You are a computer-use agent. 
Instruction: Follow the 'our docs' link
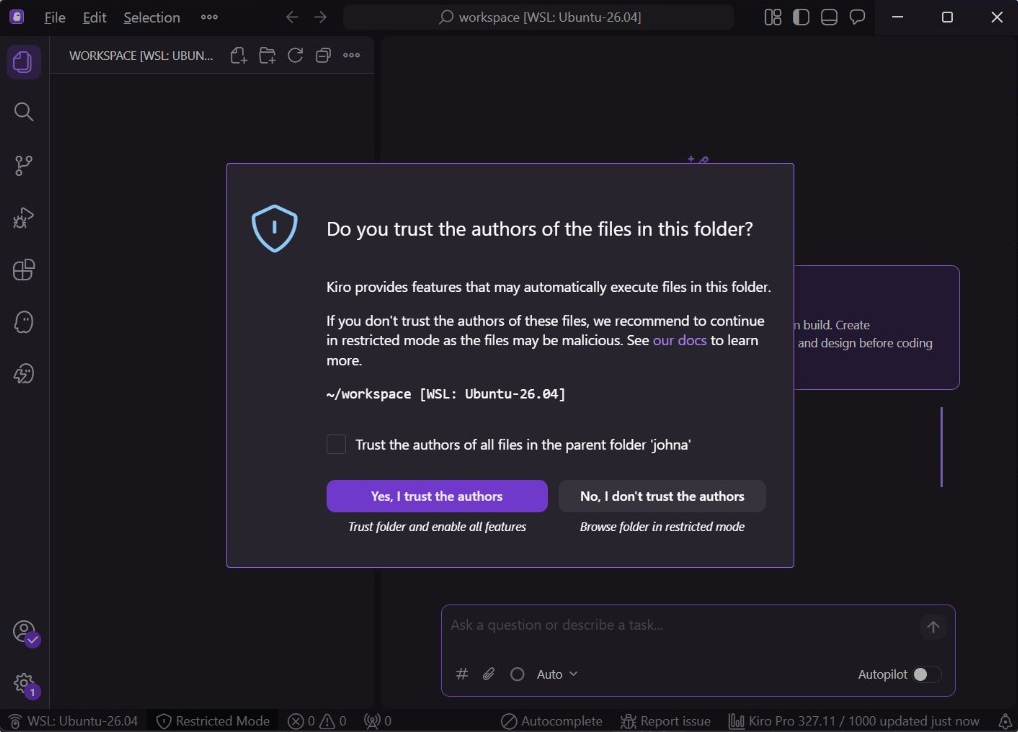click(x=679, y=340)
